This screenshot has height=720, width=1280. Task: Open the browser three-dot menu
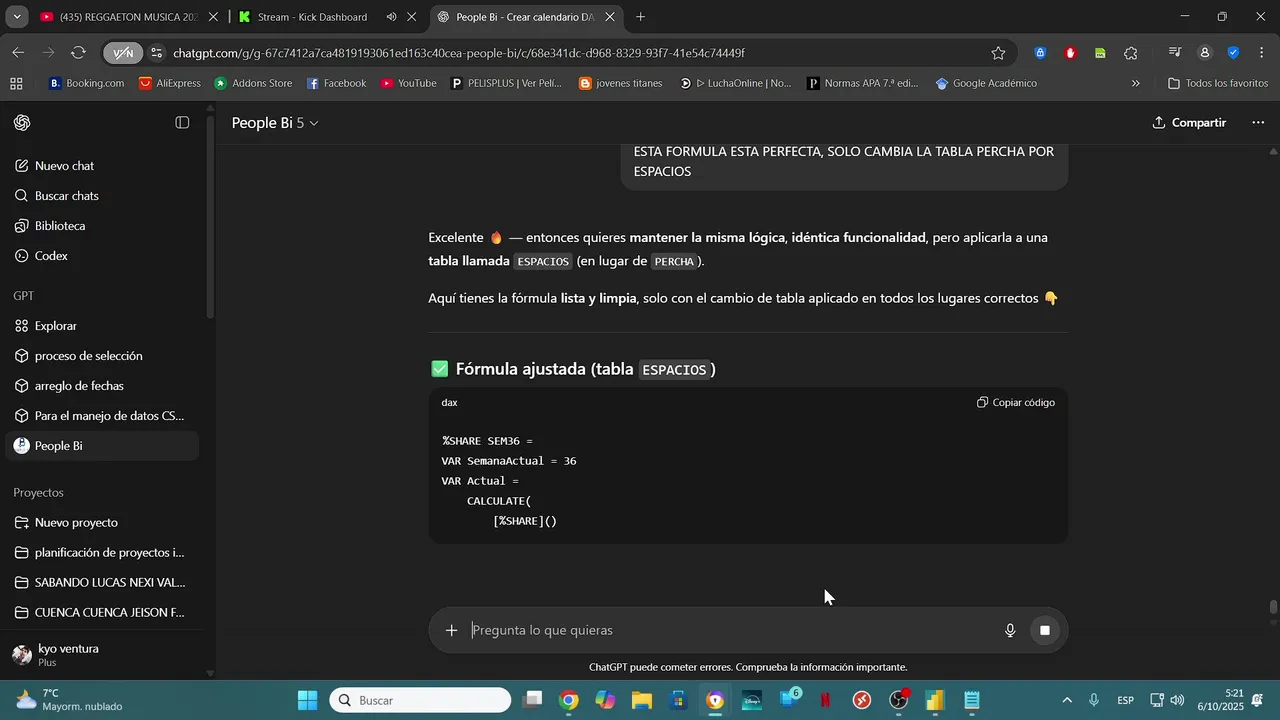(x=1260, y=53)
